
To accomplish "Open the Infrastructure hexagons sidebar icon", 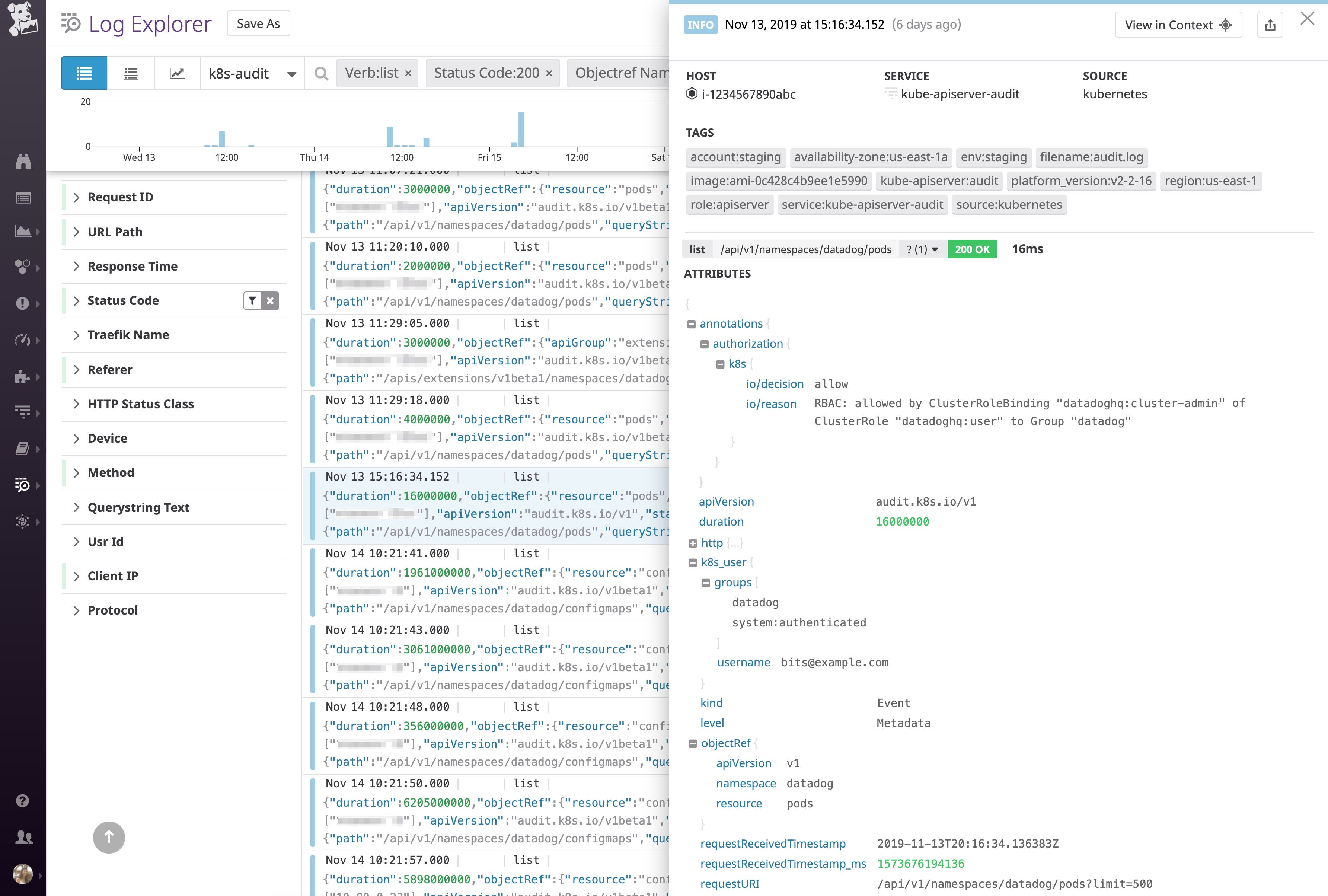I will click(23, 266).
